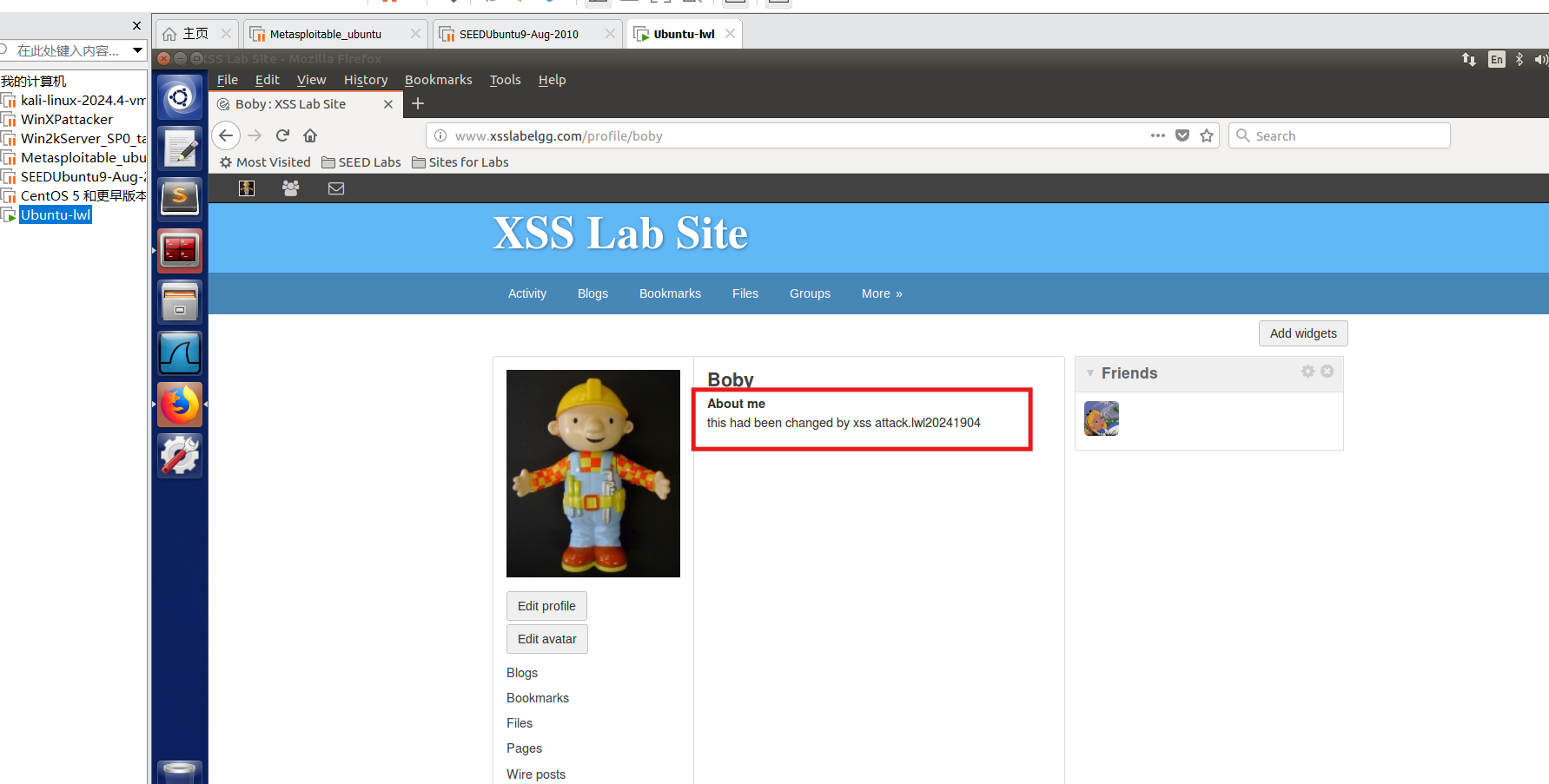Open System Settings wrench icon
Viewport: 1549px width, 784px height.
180,455
